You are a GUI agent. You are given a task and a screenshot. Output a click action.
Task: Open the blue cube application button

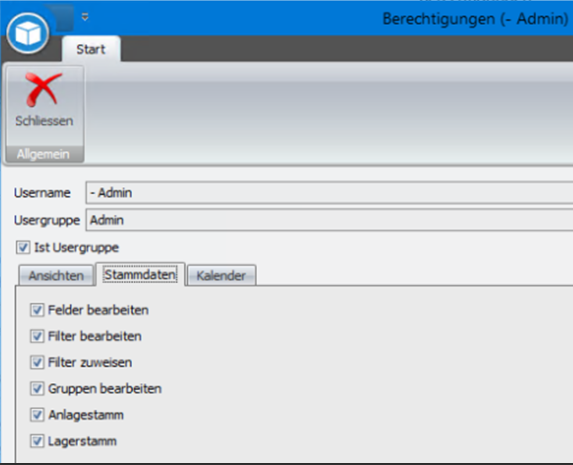pos(28,33)
